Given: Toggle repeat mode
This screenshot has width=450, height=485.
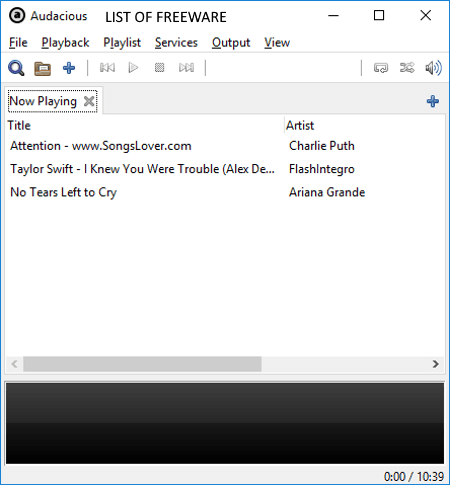Looking at the screenshot, I should 381,68.
